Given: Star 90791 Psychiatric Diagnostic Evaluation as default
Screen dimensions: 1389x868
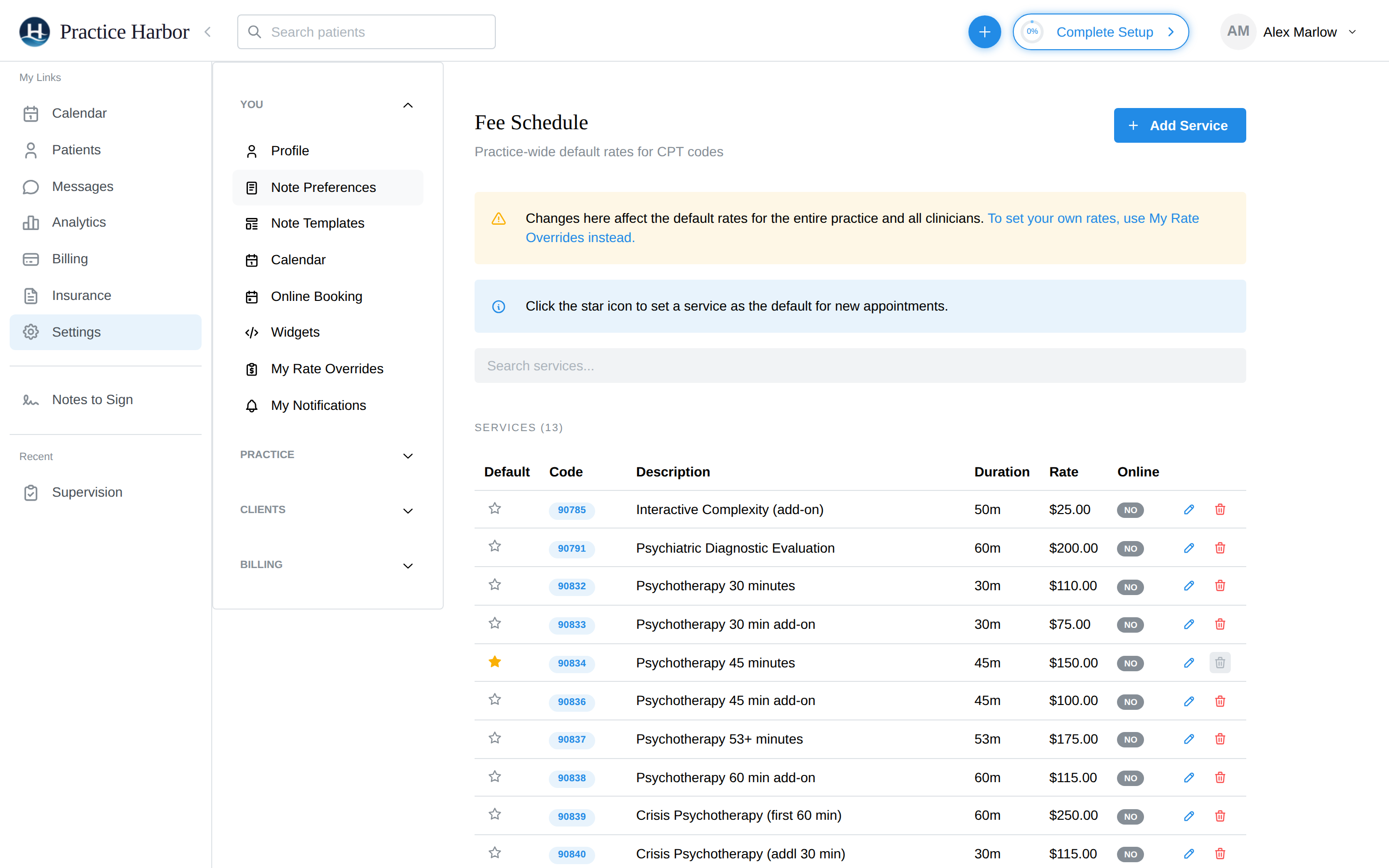Looking at the screenshot, I should coord(495,546).
